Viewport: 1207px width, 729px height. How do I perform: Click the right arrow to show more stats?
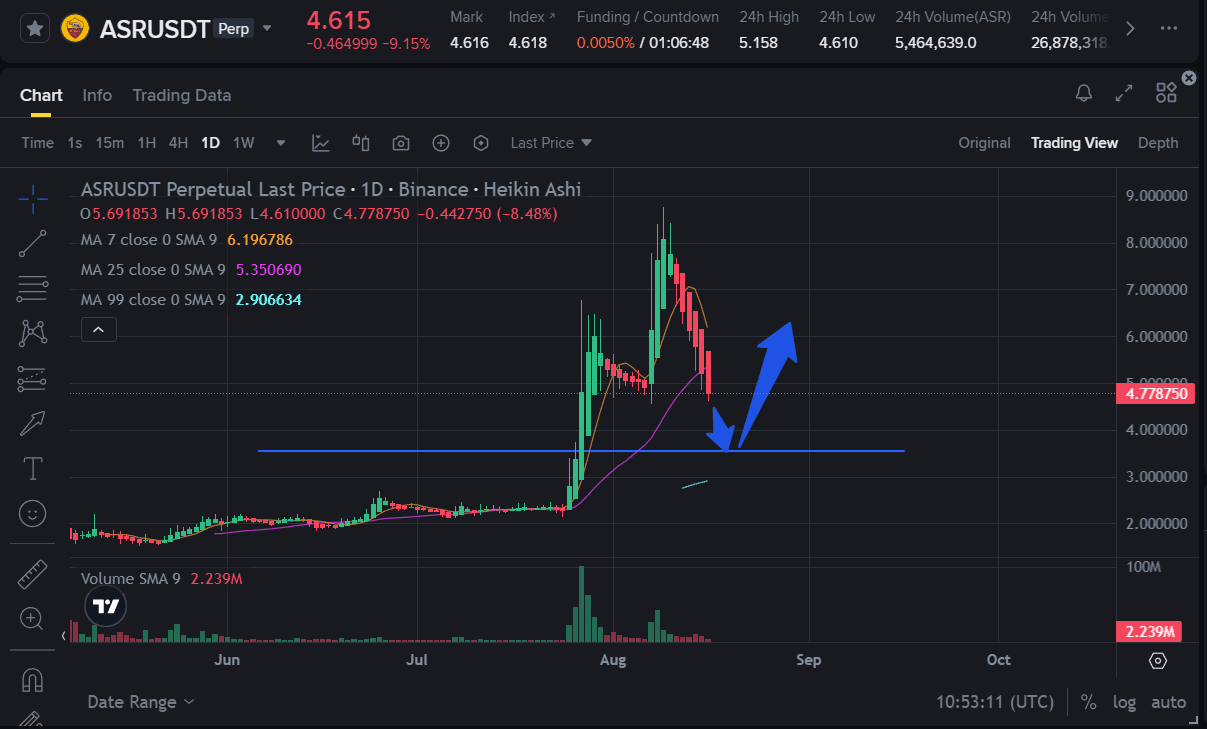(x=1130, y=28)
